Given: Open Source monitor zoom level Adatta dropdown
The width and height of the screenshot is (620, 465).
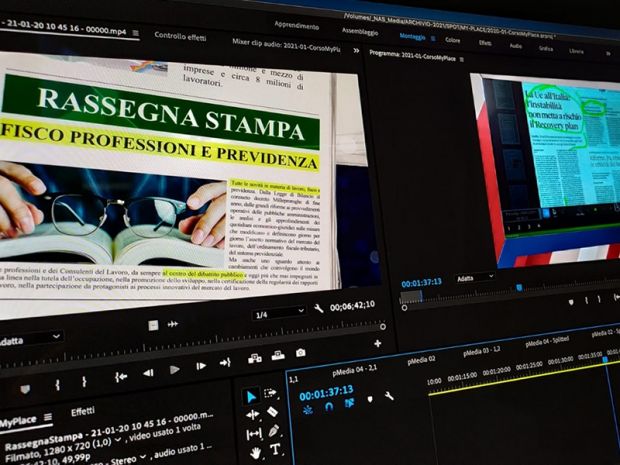Looking at the screenshot, I should click(x=31, y=339).
